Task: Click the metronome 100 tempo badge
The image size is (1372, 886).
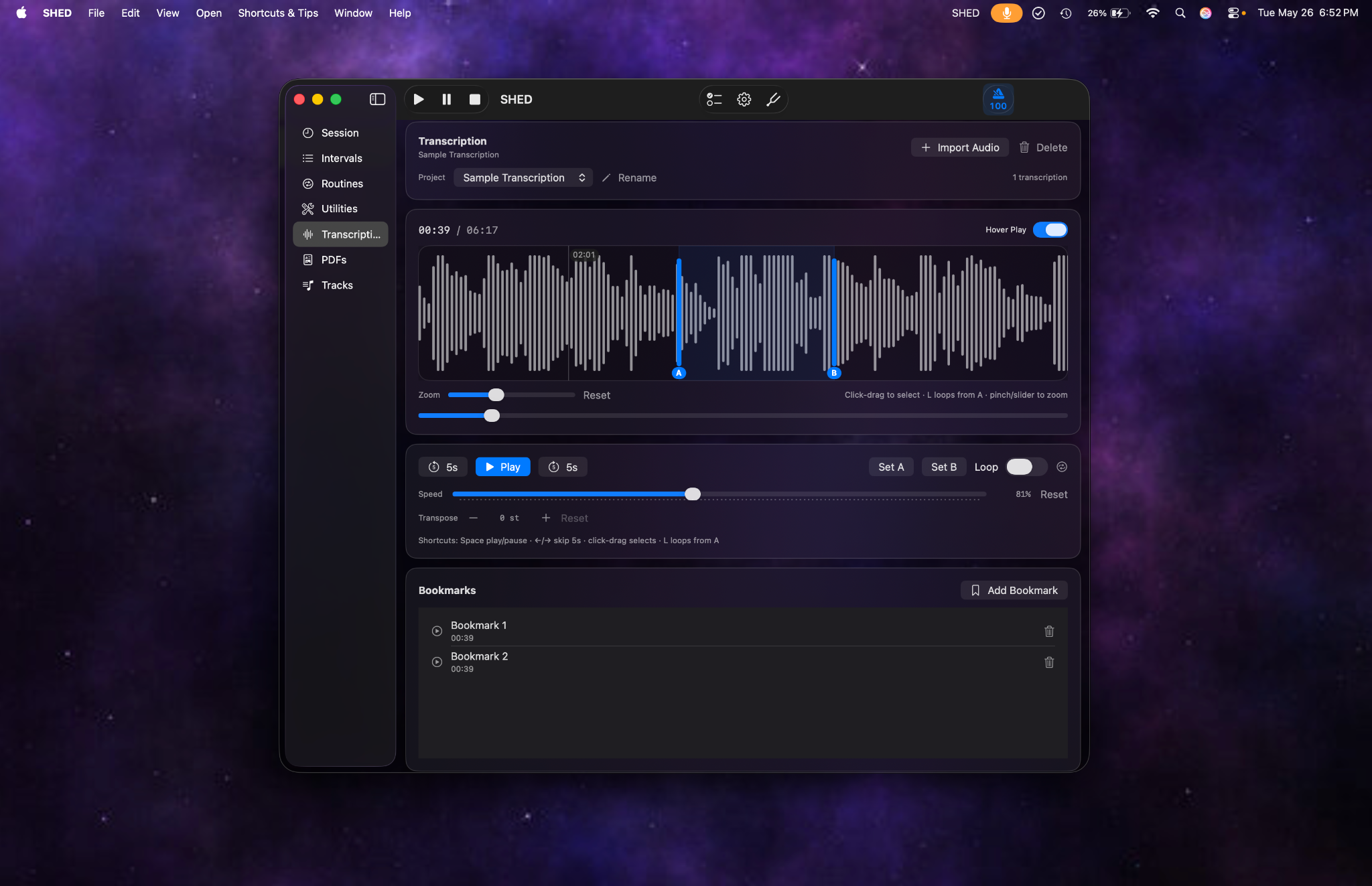Action: pyautogui.click(x=998, y=99)
